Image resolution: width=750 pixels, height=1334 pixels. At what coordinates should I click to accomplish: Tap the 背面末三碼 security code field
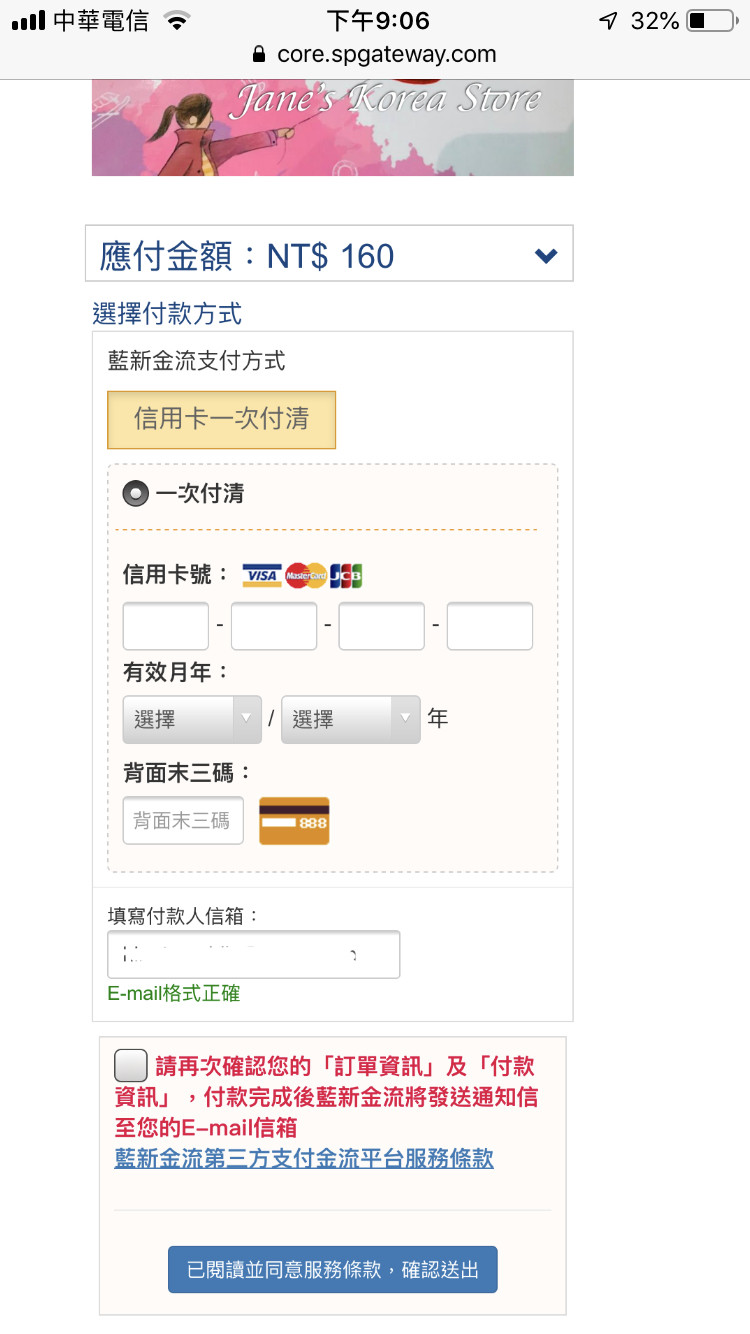[183, 821]
